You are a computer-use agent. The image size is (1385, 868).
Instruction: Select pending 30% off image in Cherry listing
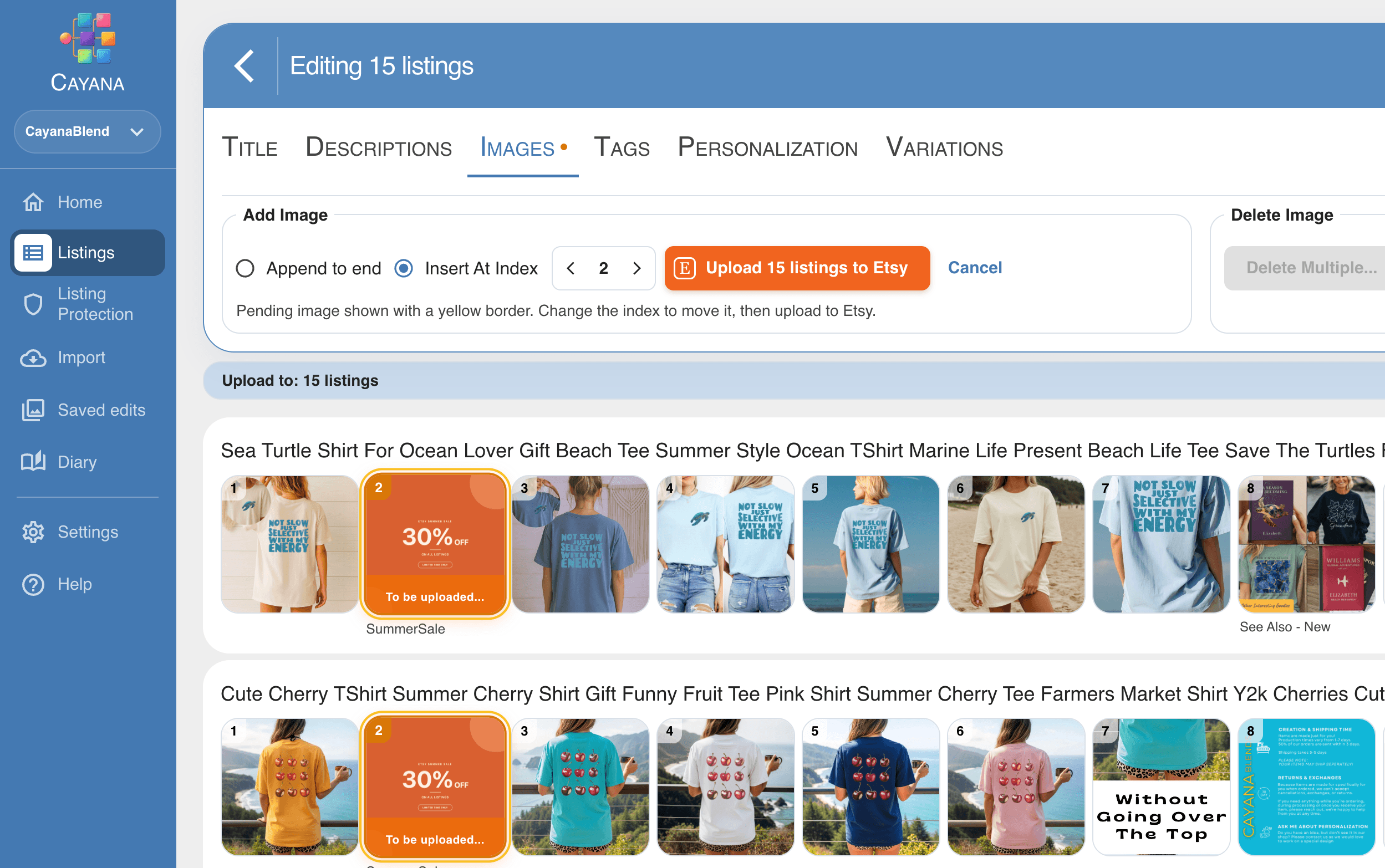(x=435, y=787)
